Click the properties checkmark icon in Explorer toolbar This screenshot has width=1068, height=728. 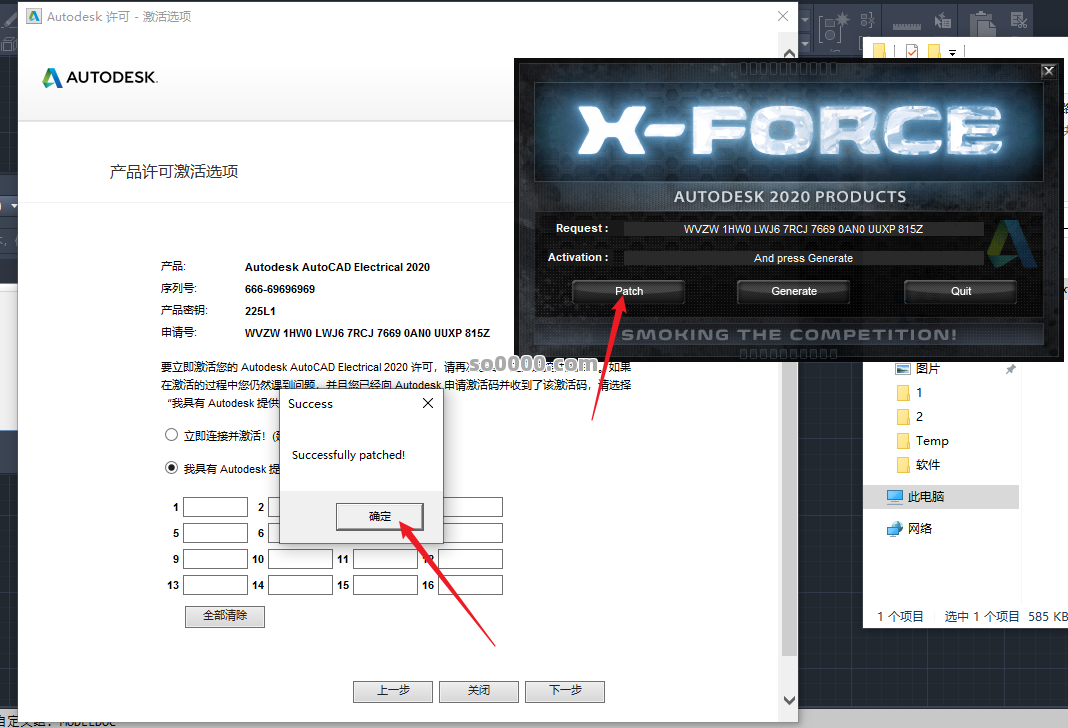pyautogui.click(x=912, y=51)
